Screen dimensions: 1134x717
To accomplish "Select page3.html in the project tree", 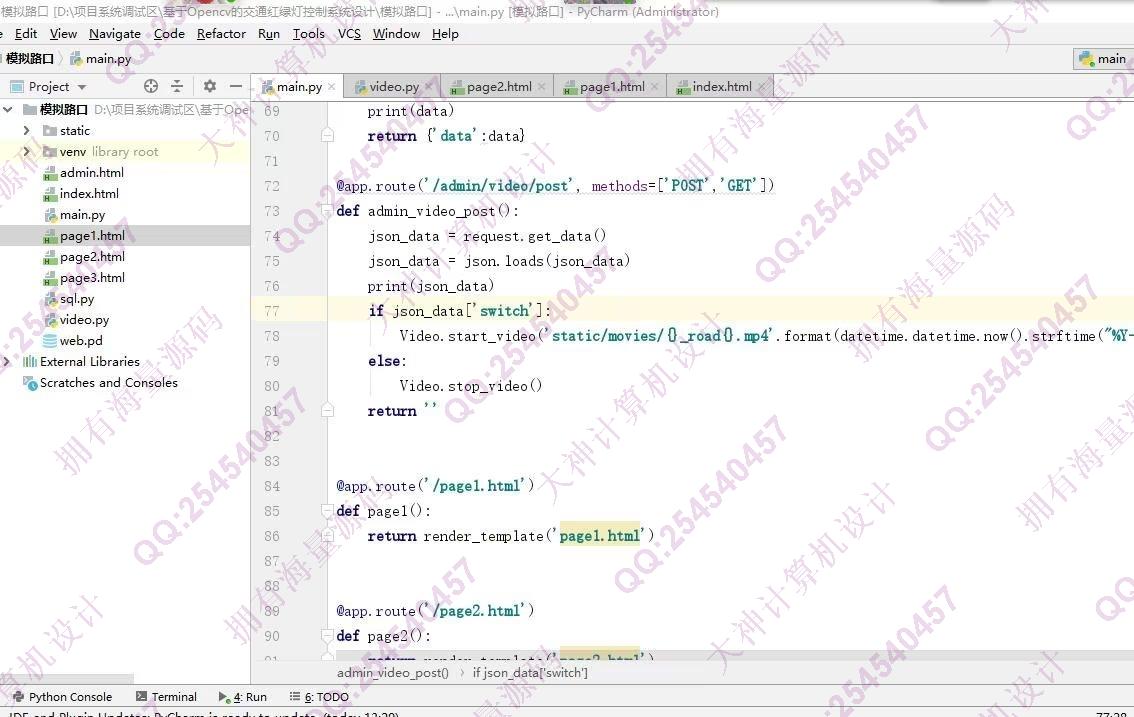I will coord(92,277).
